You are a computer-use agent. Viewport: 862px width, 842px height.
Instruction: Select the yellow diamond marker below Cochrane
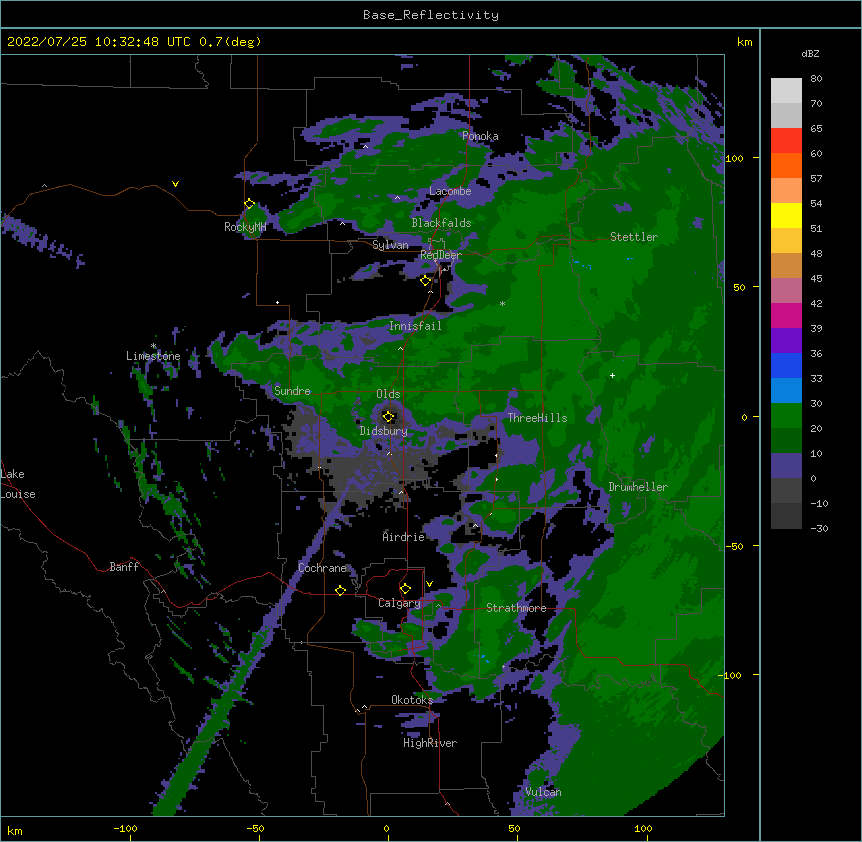click(x=340, y=590)
